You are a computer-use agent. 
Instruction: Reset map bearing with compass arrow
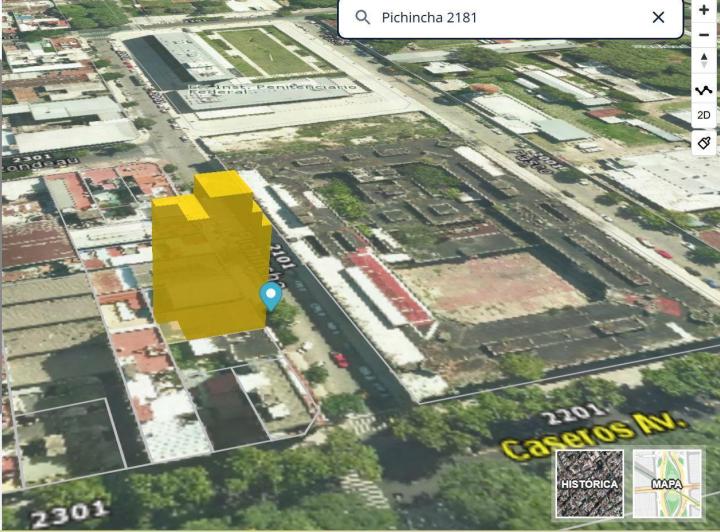point(704,61)
